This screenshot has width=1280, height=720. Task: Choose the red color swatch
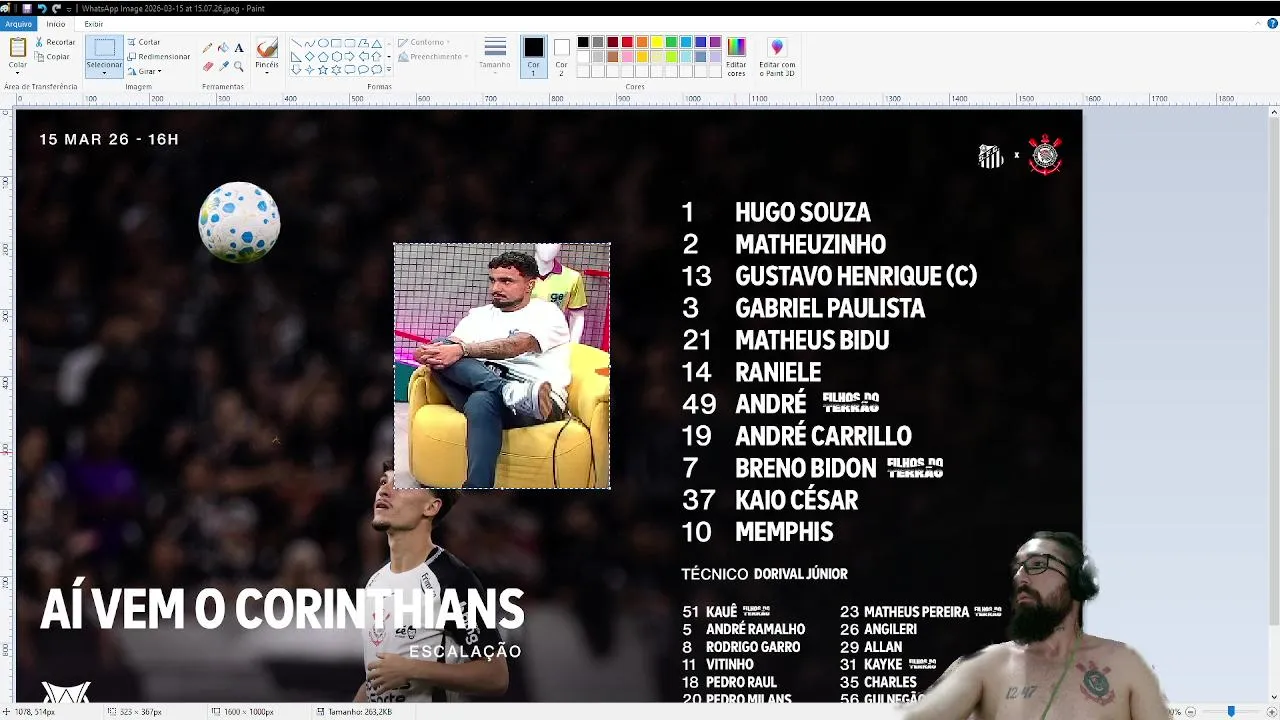pos(627,42)
